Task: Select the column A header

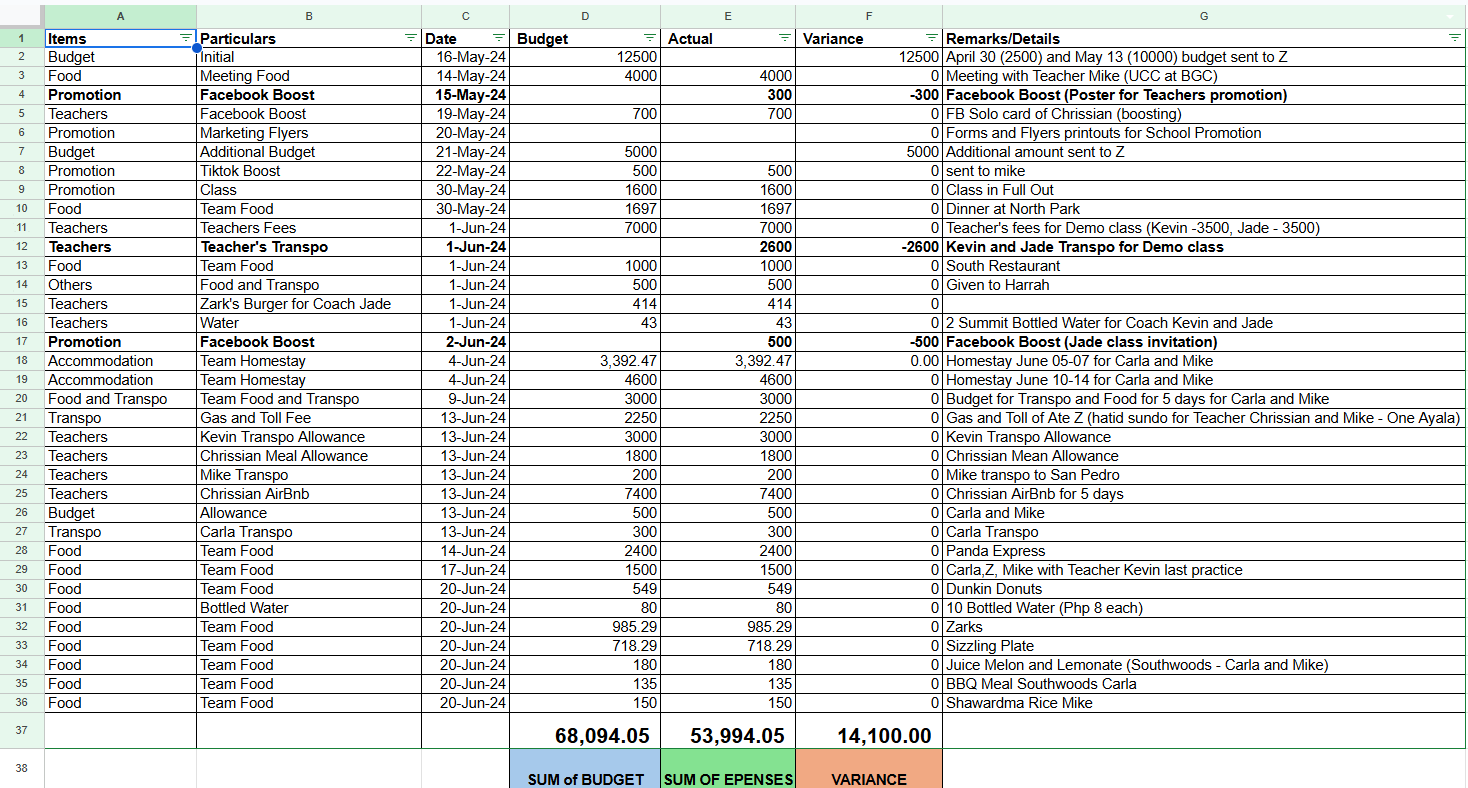Action: [120, 16]
